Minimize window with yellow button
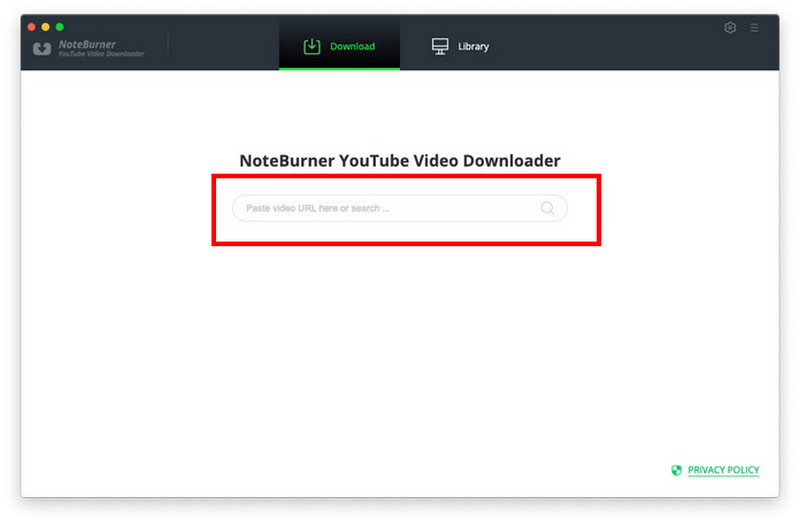 tap(45, 27)
